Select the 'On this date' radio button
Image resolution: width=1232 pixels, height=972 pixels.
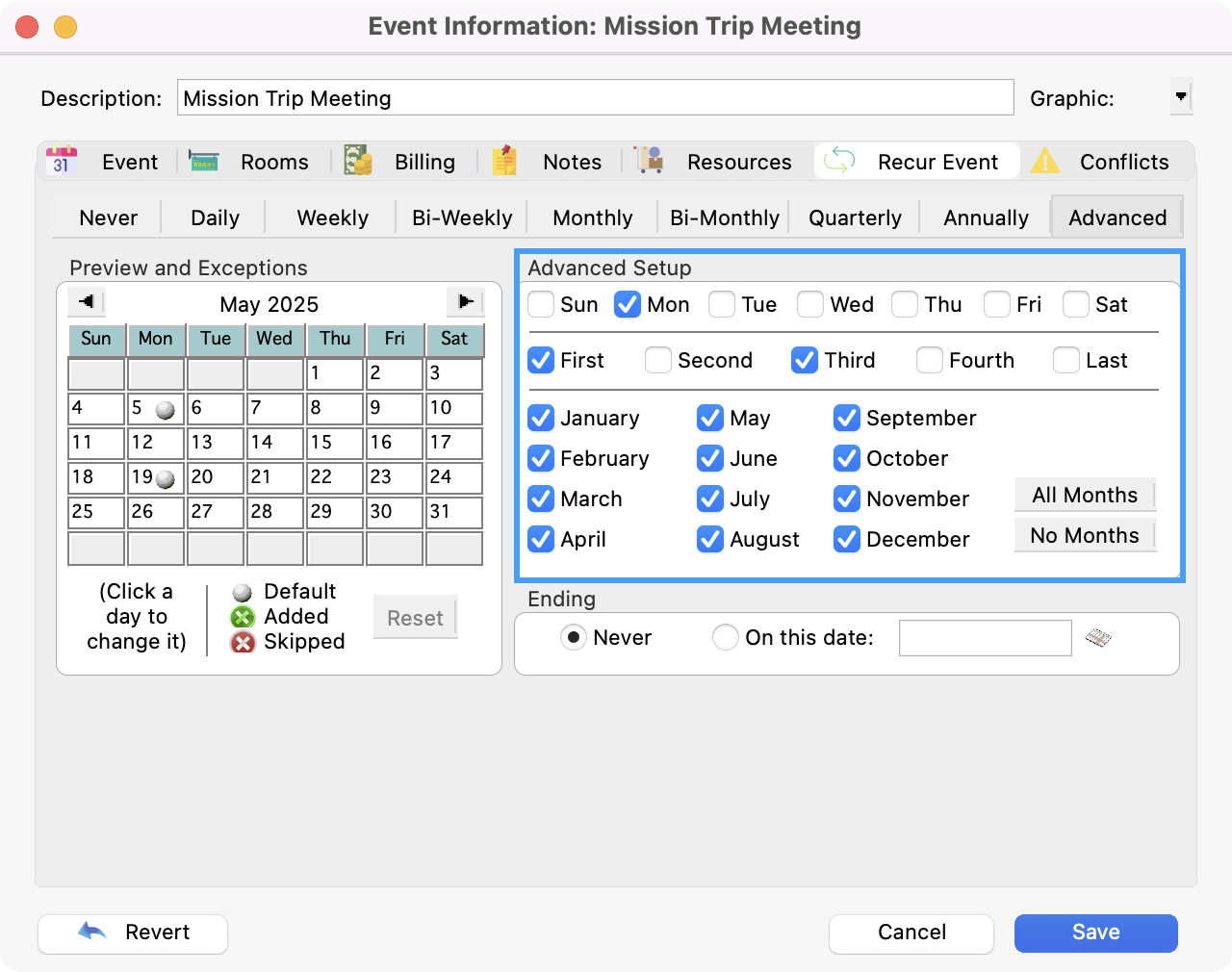pyautogui.click(x=726, y=637)
